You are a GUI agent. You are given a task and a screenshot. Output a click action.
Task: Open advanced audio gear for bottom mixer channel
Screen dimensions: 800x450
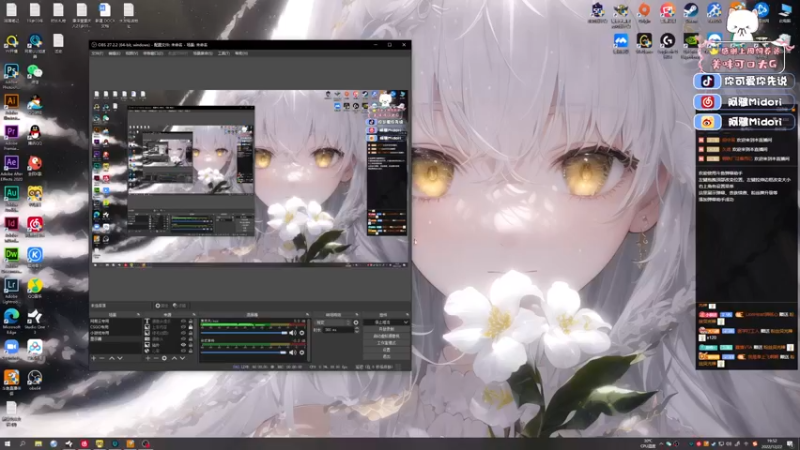[302, 352]
